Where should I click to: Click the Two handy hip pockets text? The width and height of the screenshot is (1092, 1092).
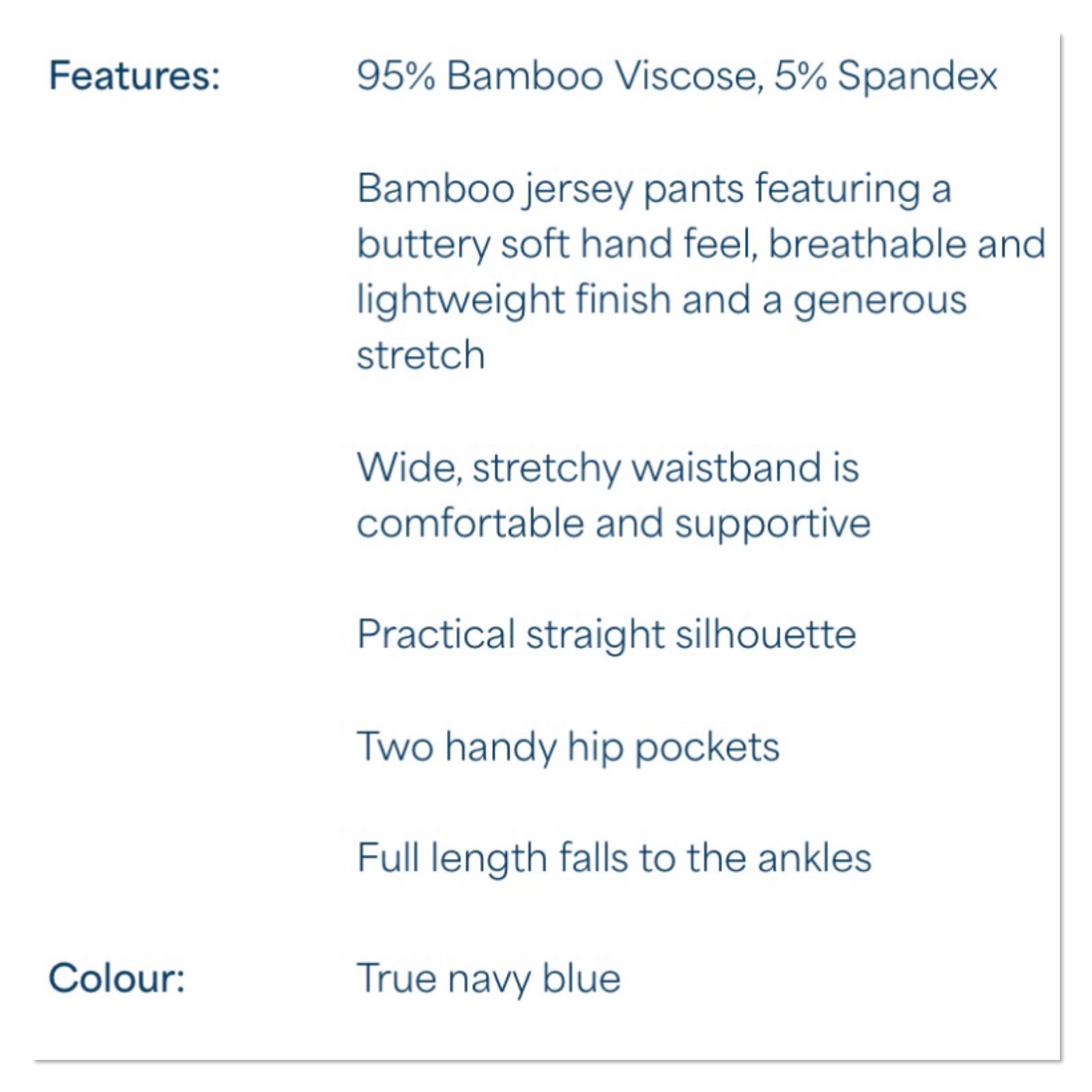pos(568,747)
